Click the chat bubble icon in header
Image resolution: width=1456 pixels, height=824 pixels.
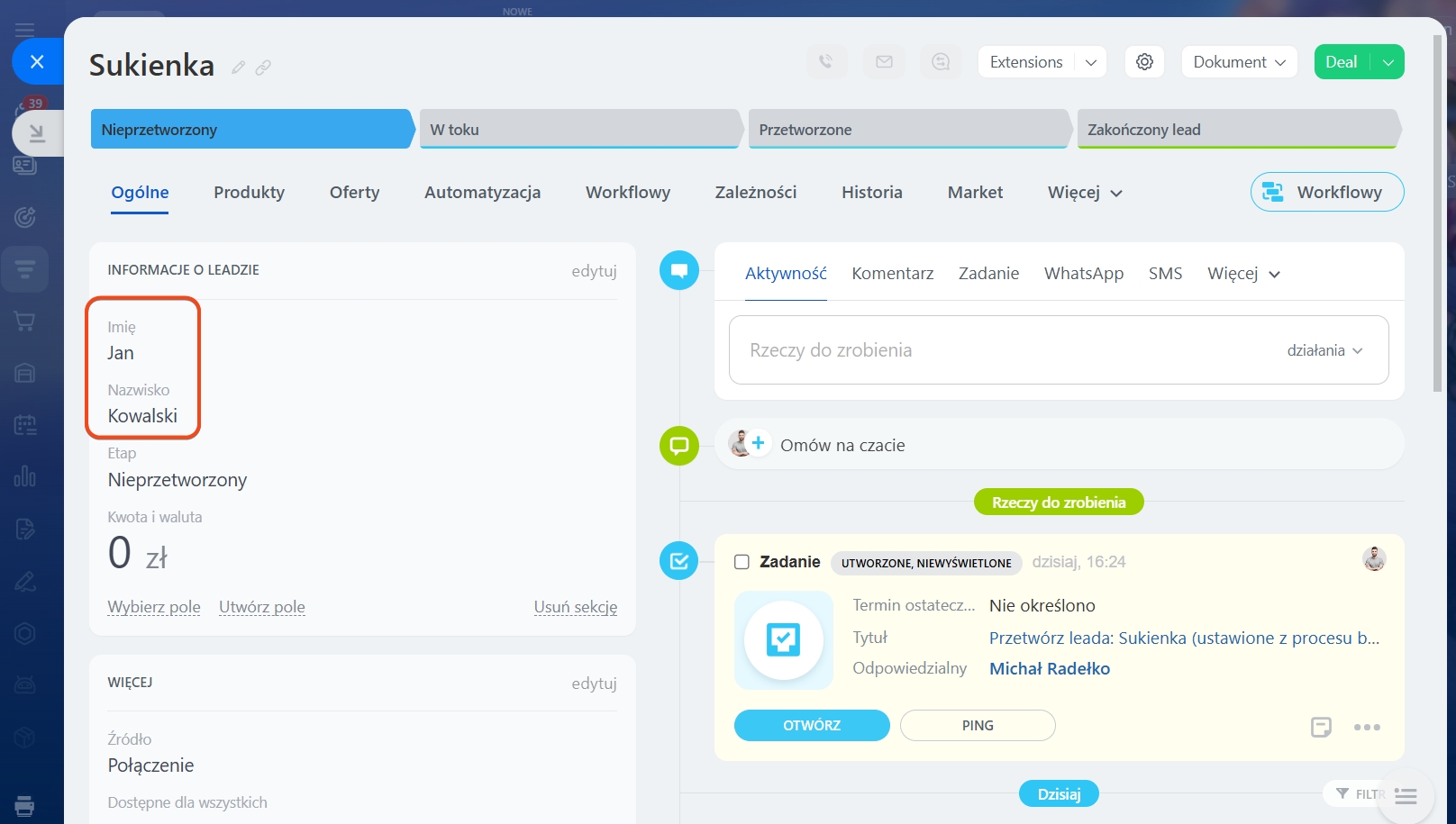point(941,62)
